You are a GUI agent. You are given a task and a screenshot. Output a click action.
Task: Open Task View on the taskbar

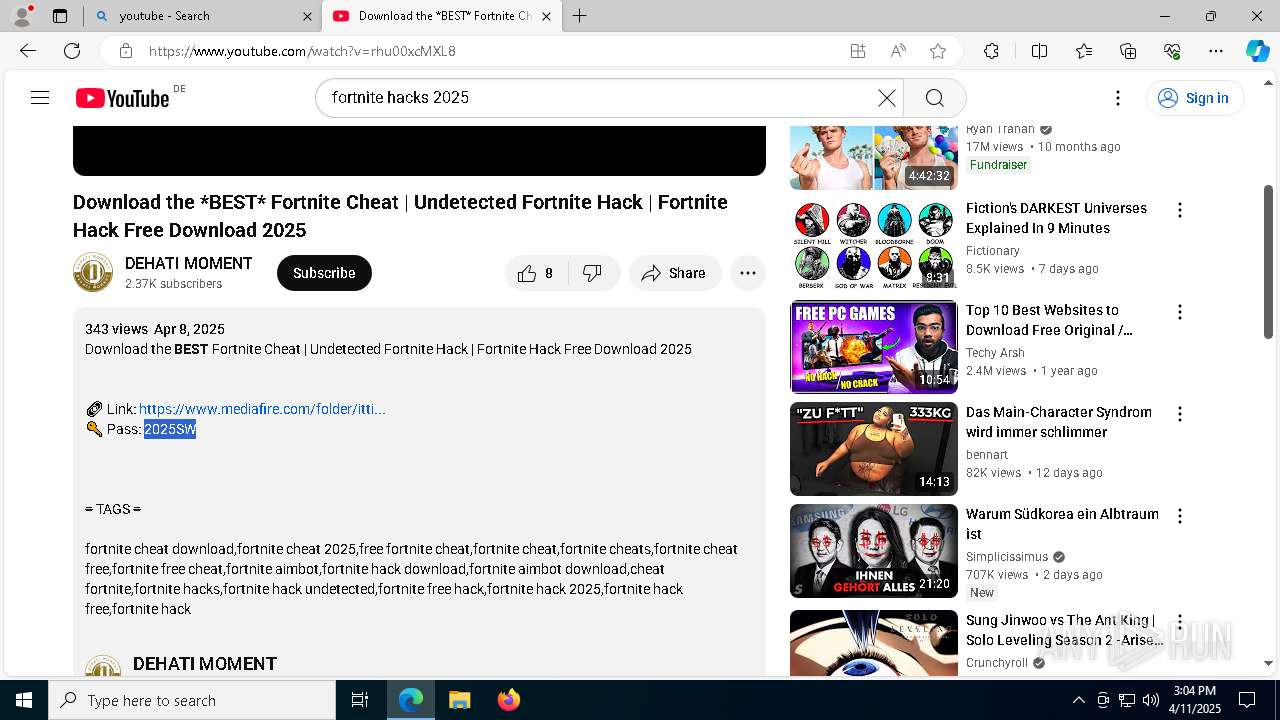click(360, 700)
